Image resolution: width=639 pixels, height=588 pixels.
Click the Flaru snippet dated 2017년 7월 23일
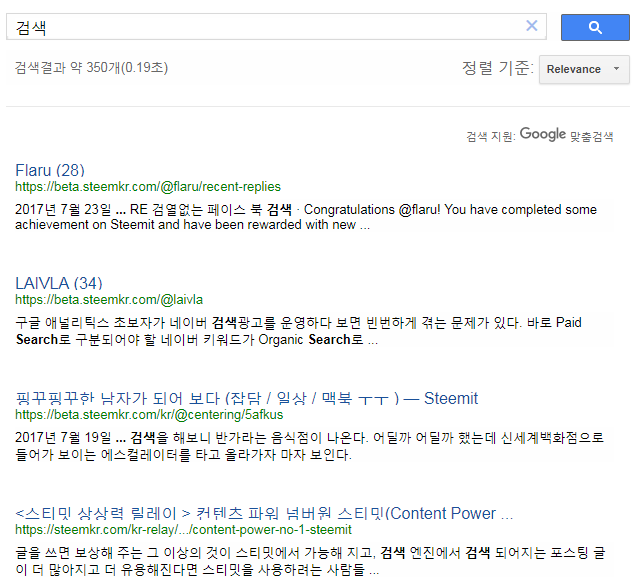[x=306, y=217]
